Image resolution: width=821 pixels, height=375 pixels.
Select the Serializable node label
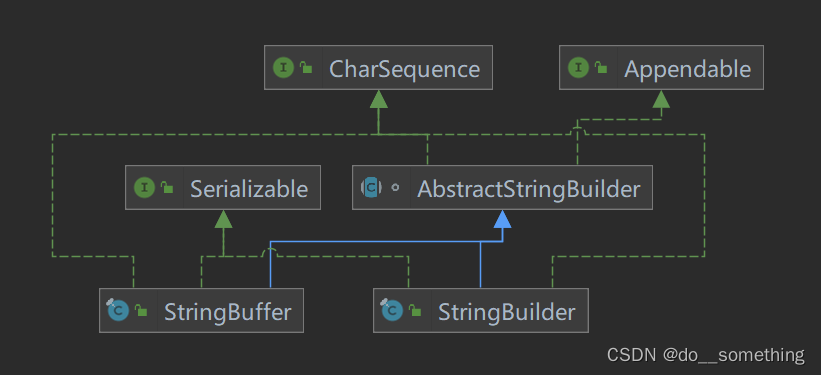tap(249, 189)
